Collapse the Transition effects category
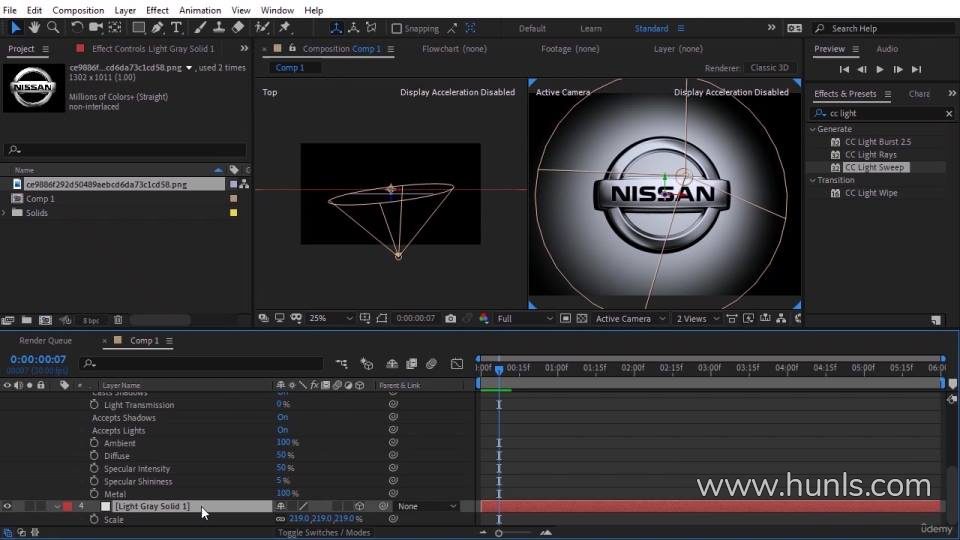The width and height of the screenshot is (960, 540). click(x=813, y=180)
